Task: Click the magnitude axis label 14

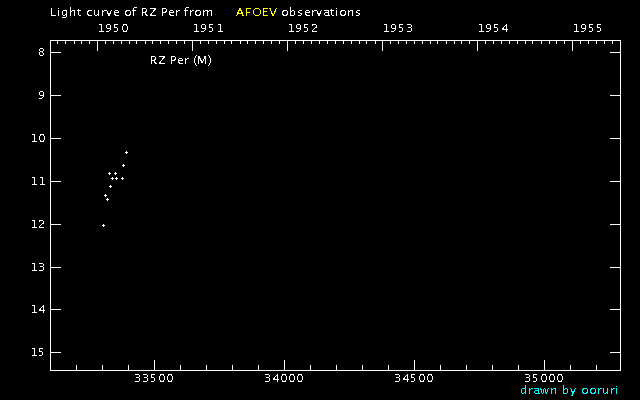Action: tap(38, 309)
